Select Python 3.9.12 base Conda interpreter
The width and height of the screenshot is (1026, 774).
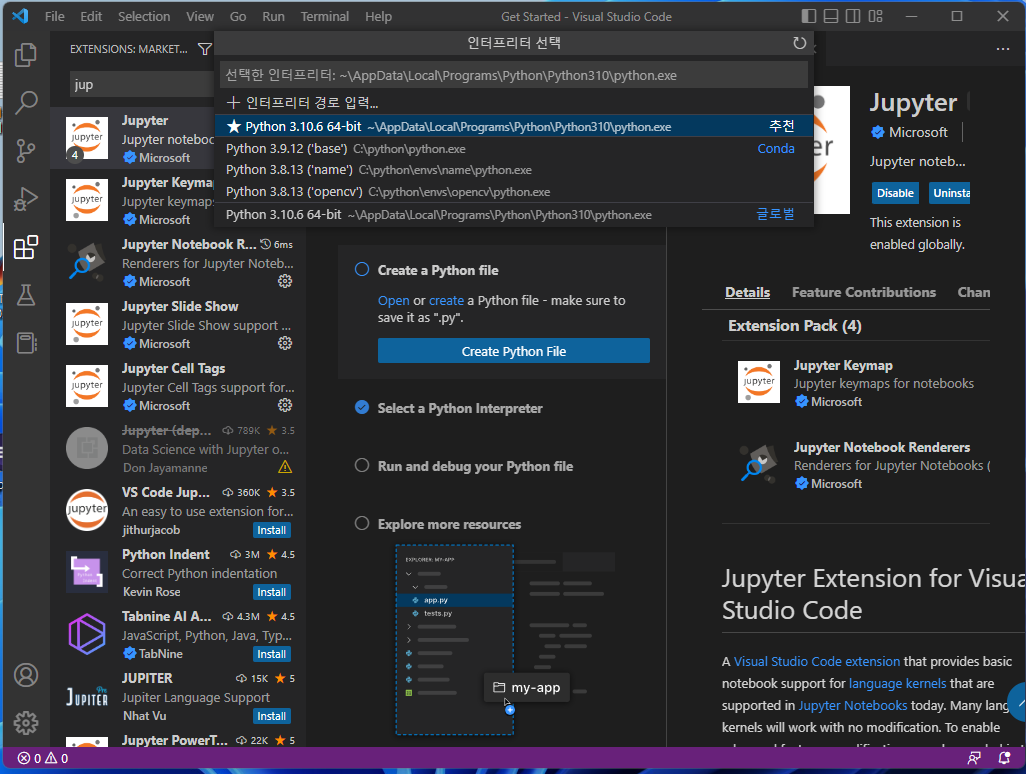click(x=514, y=149)
